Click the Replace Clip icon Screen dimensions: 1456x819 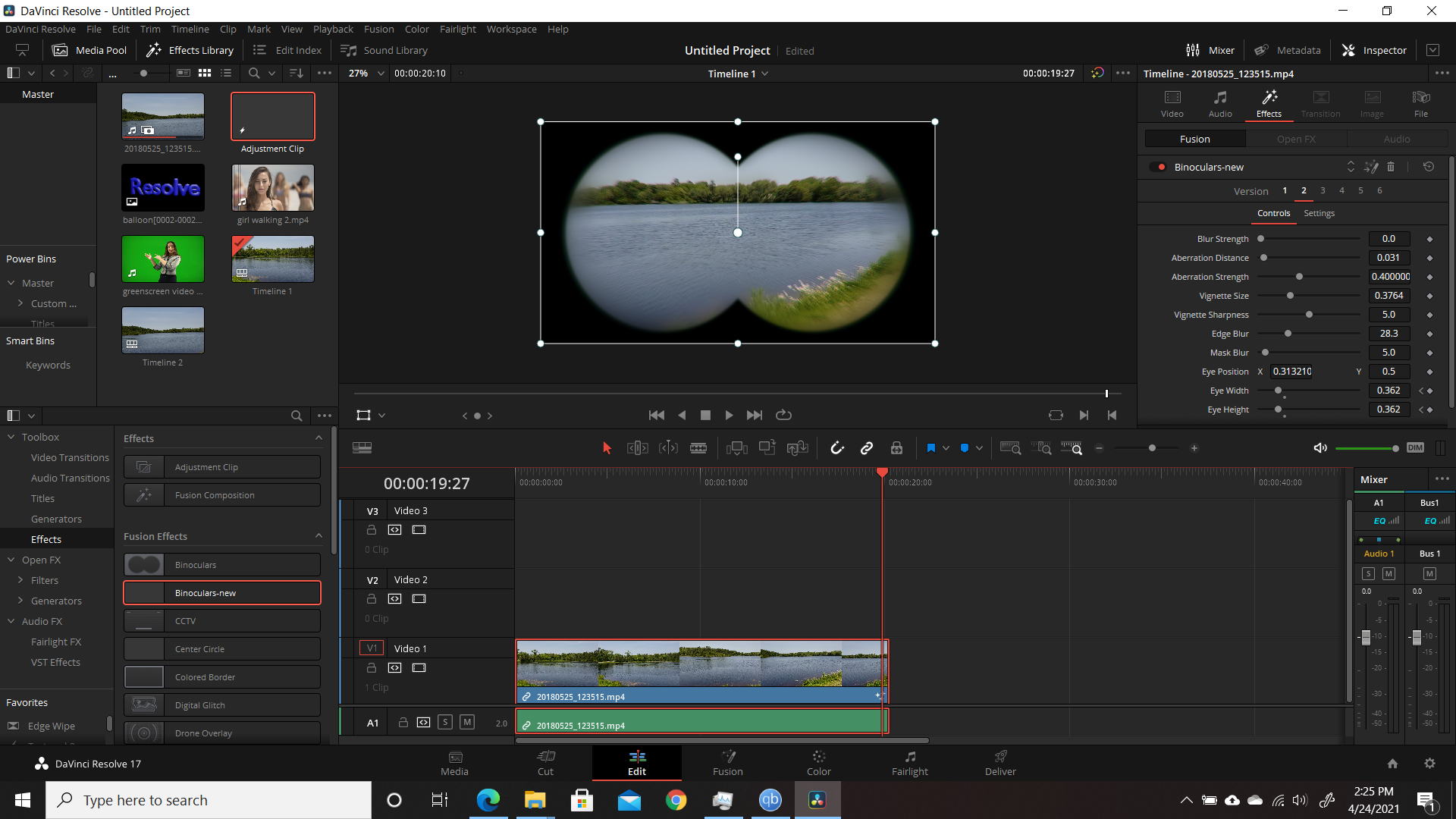point(797,448)
